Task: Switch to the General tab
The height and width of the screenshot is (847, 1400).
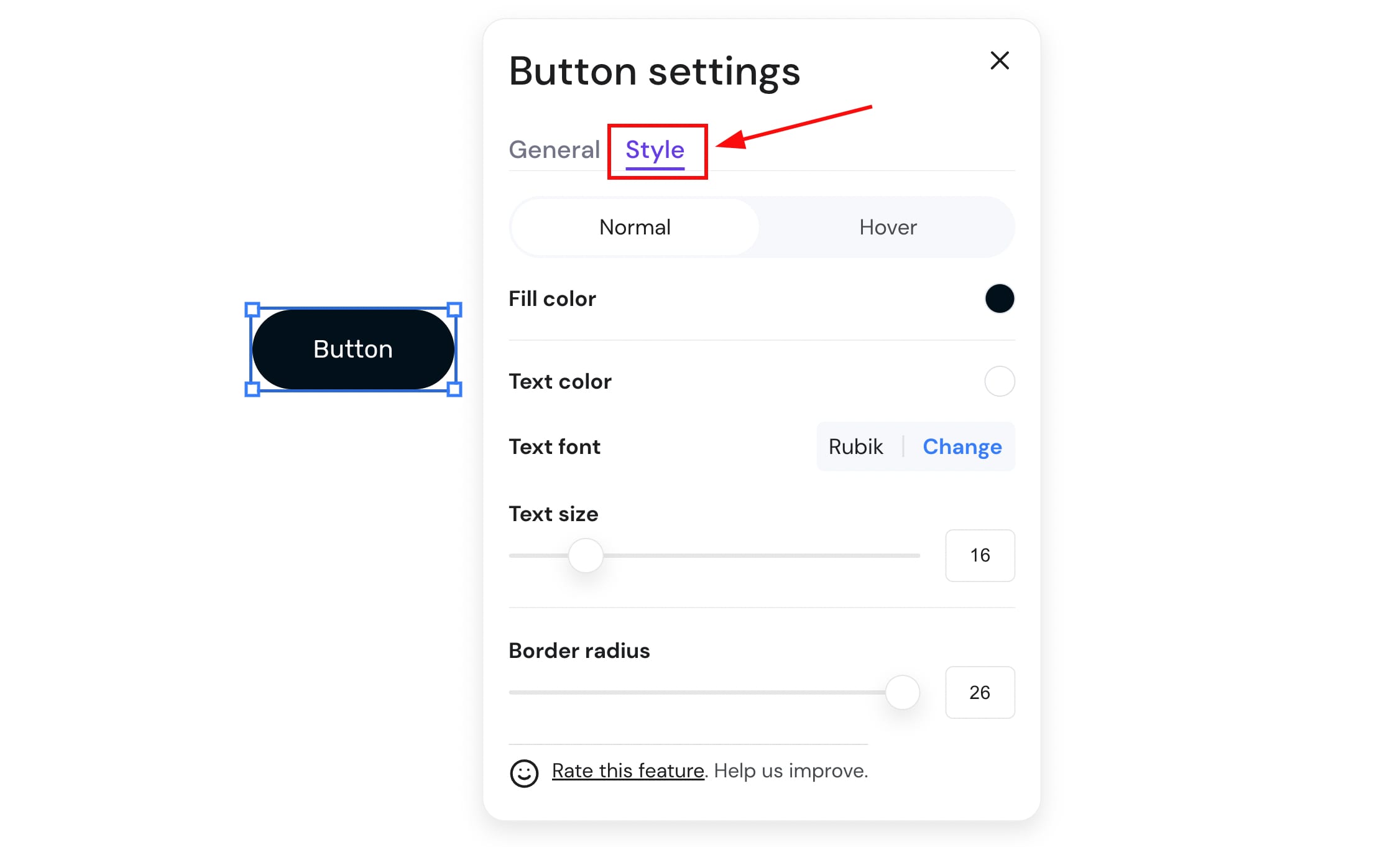Action: [554, 150]
